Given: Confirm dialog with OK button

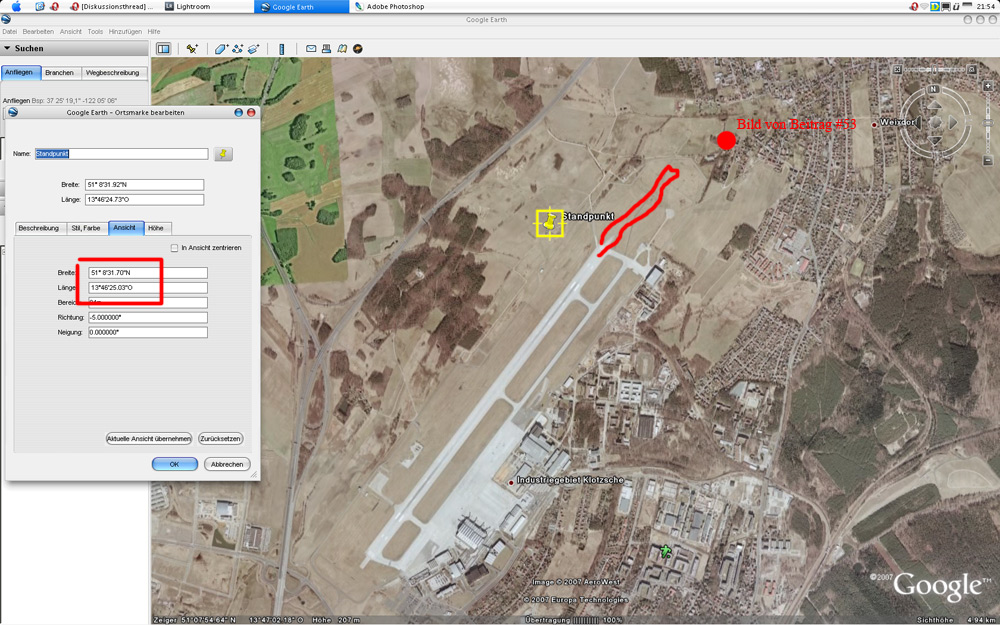Looking at the screenshot, I should point(174,464).
